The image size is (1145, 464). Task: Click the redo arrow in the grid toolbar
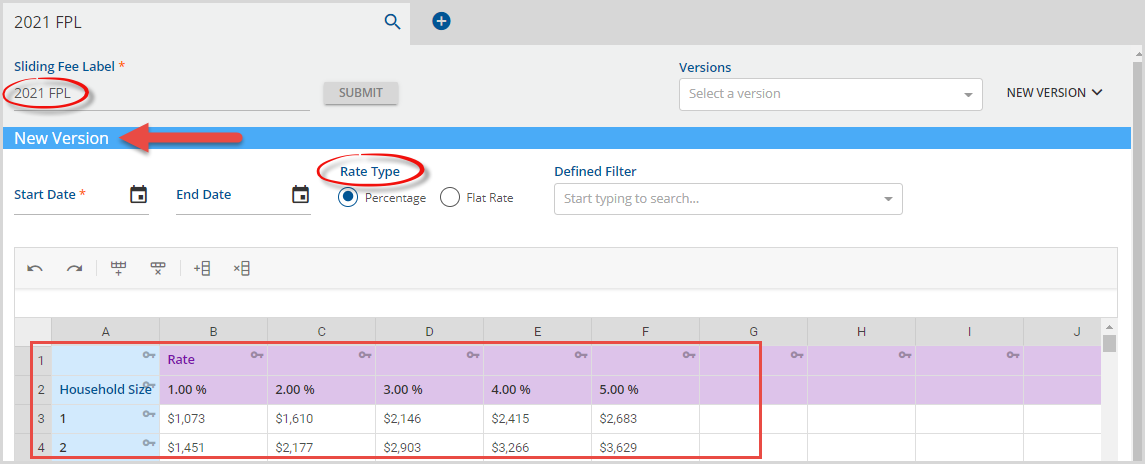[x=74, y=268]
